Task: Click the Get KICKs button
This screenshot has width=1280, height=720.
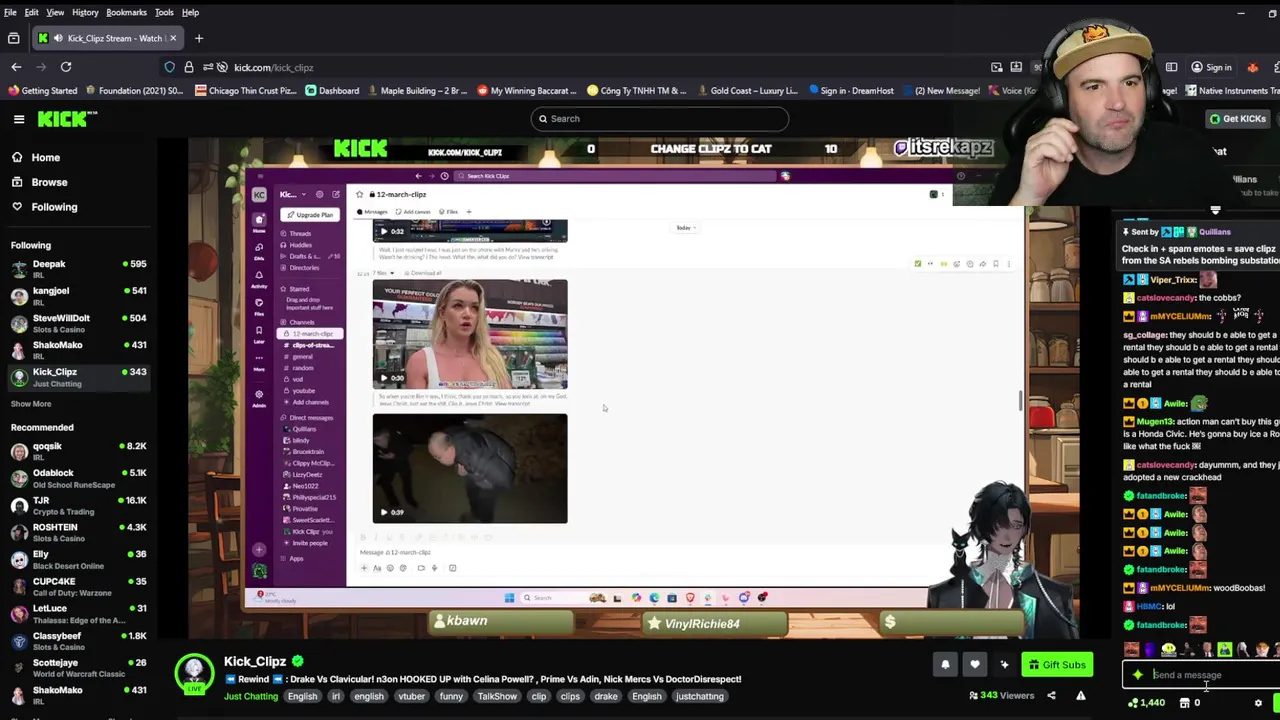Action: 1237,119
